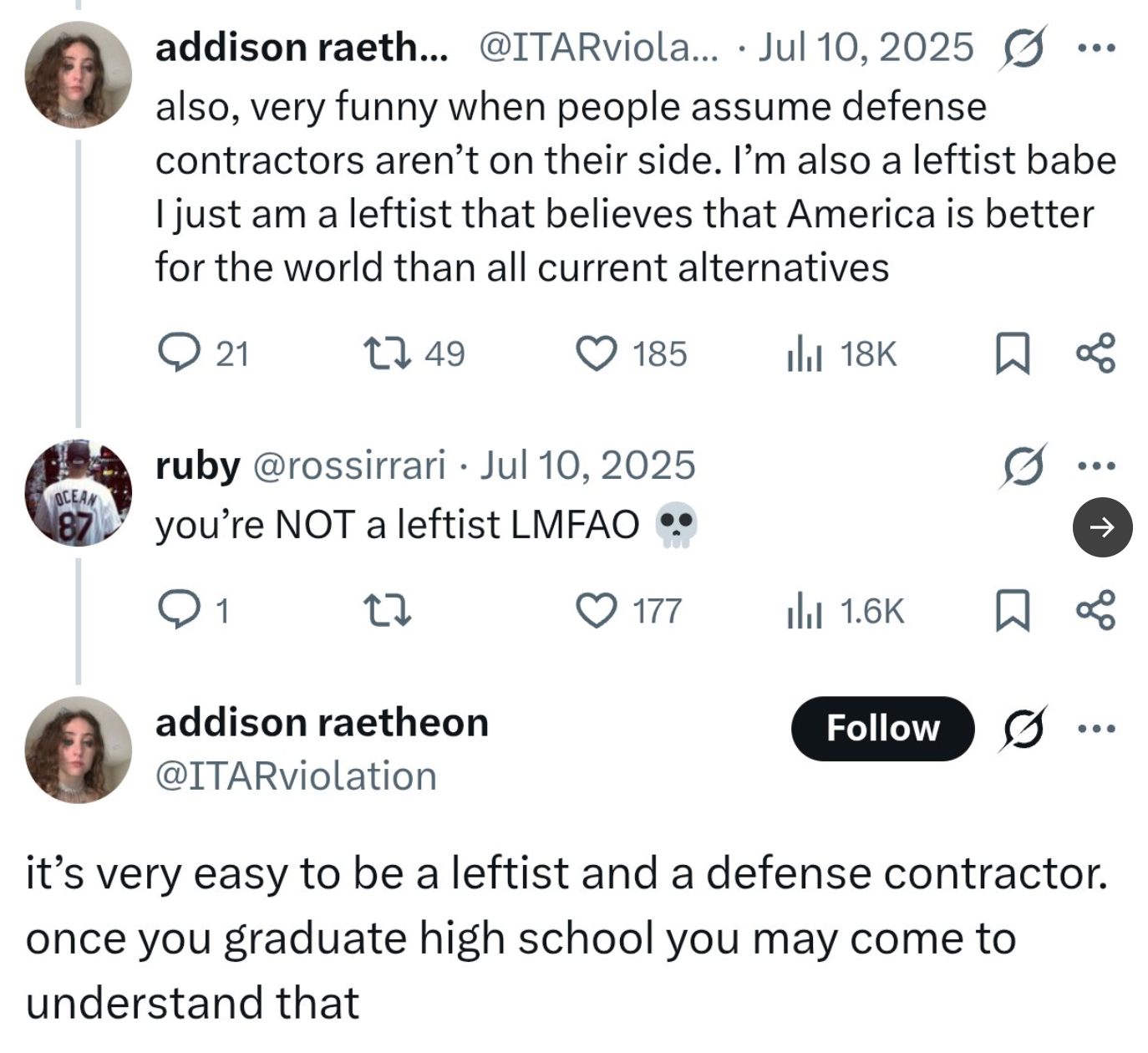The image size is (1148, 1053).
Task: Repost ruby's tweet
Action: pos(387,610)
